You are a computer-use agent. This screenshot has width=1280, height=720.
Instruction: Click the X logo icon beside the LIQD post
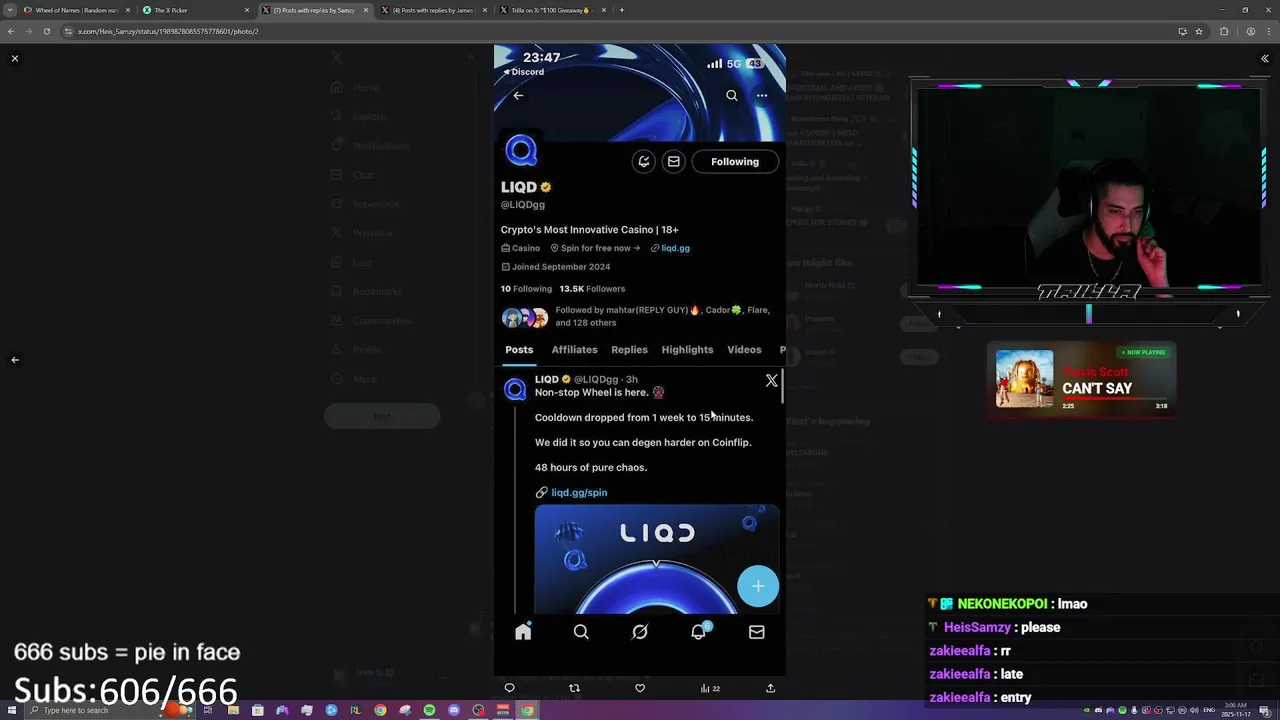coord(771,381)
